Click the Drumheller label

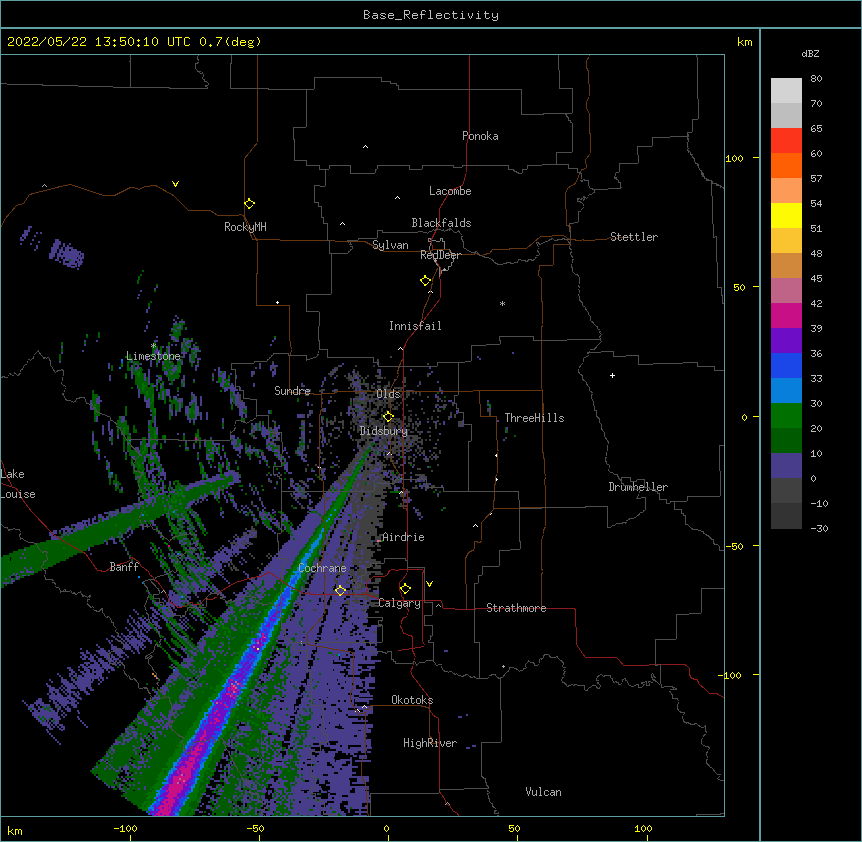pyautogui.click(x=638, y=487)
